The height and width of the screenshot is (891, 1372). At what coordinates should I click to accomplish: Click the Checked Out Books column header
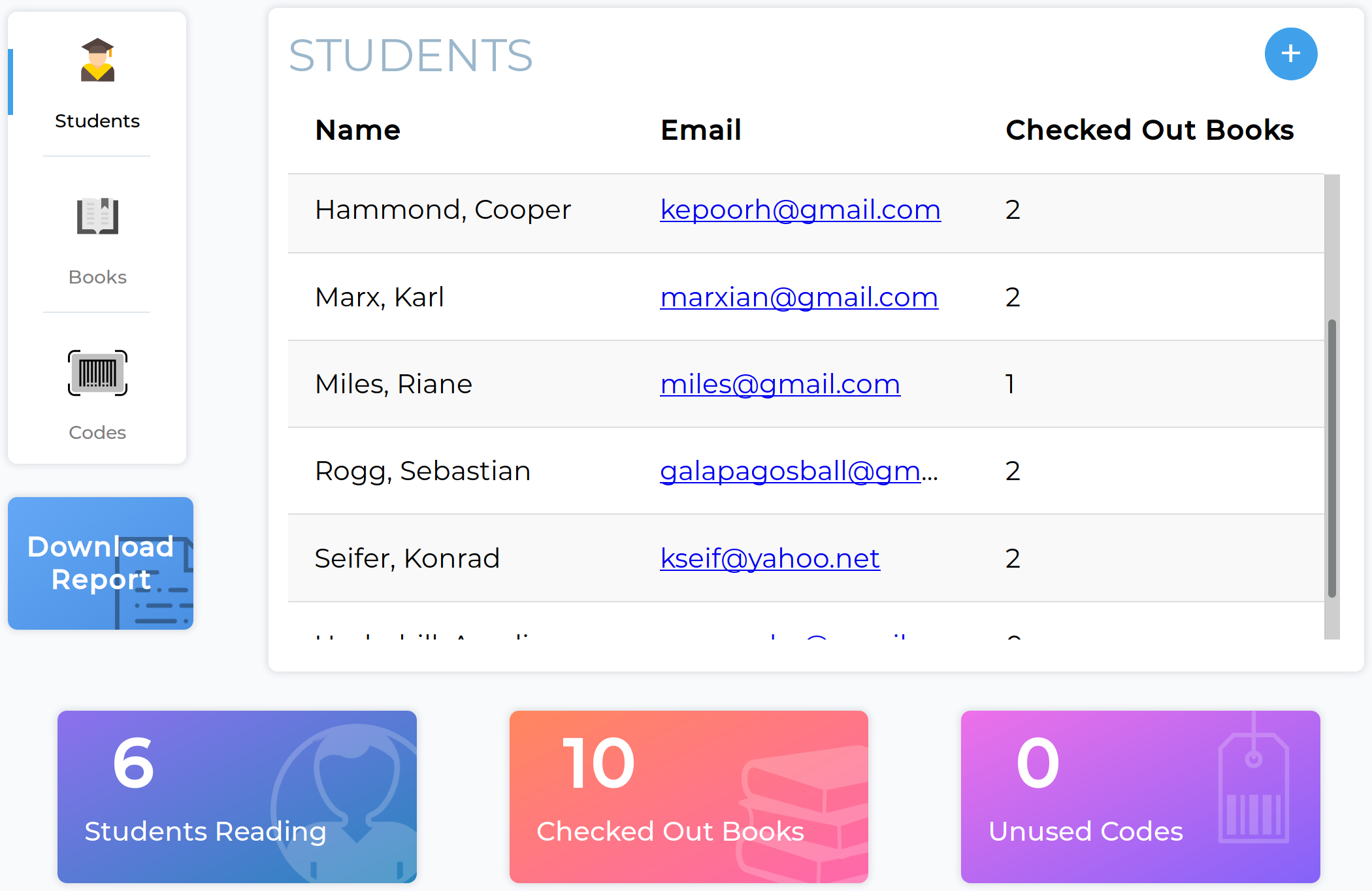pos(1149,130)
